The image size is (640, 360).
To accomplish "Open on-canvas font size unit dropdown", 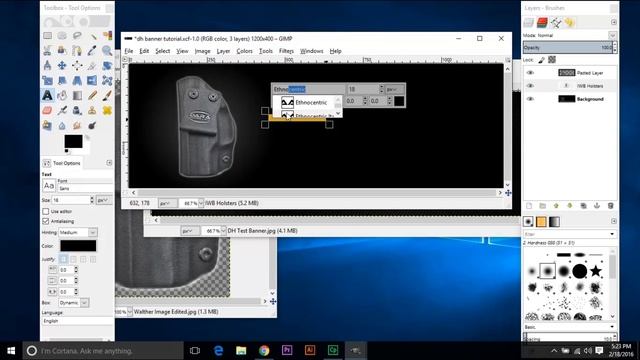I will click(x=395, y=89).
